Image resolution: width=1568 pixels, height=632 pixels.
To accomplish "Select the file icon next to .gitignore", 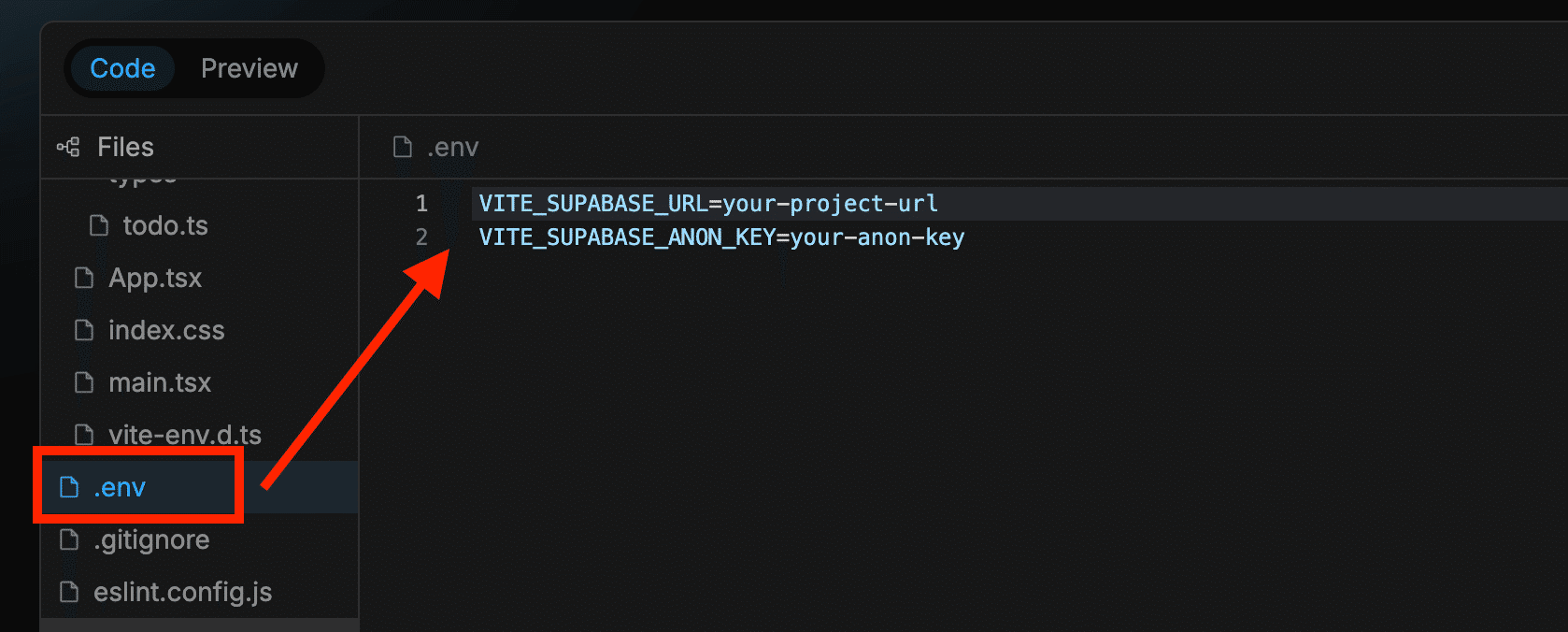I will tap(69, 539).
